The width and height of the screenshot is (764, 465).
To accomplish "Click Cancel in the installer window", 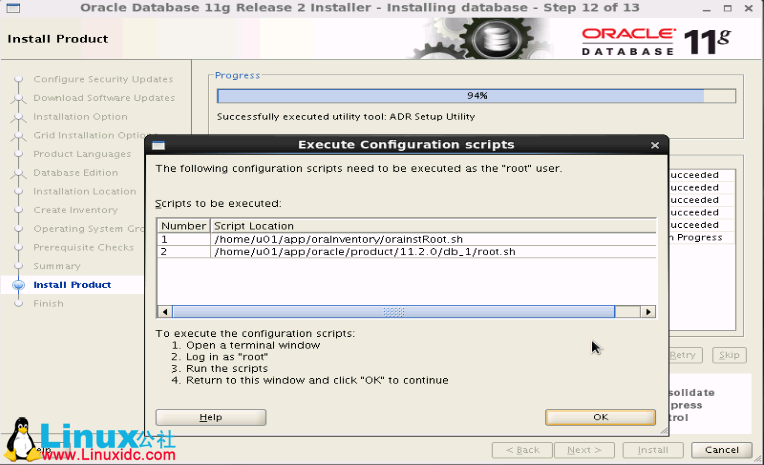I will [722, 450].
